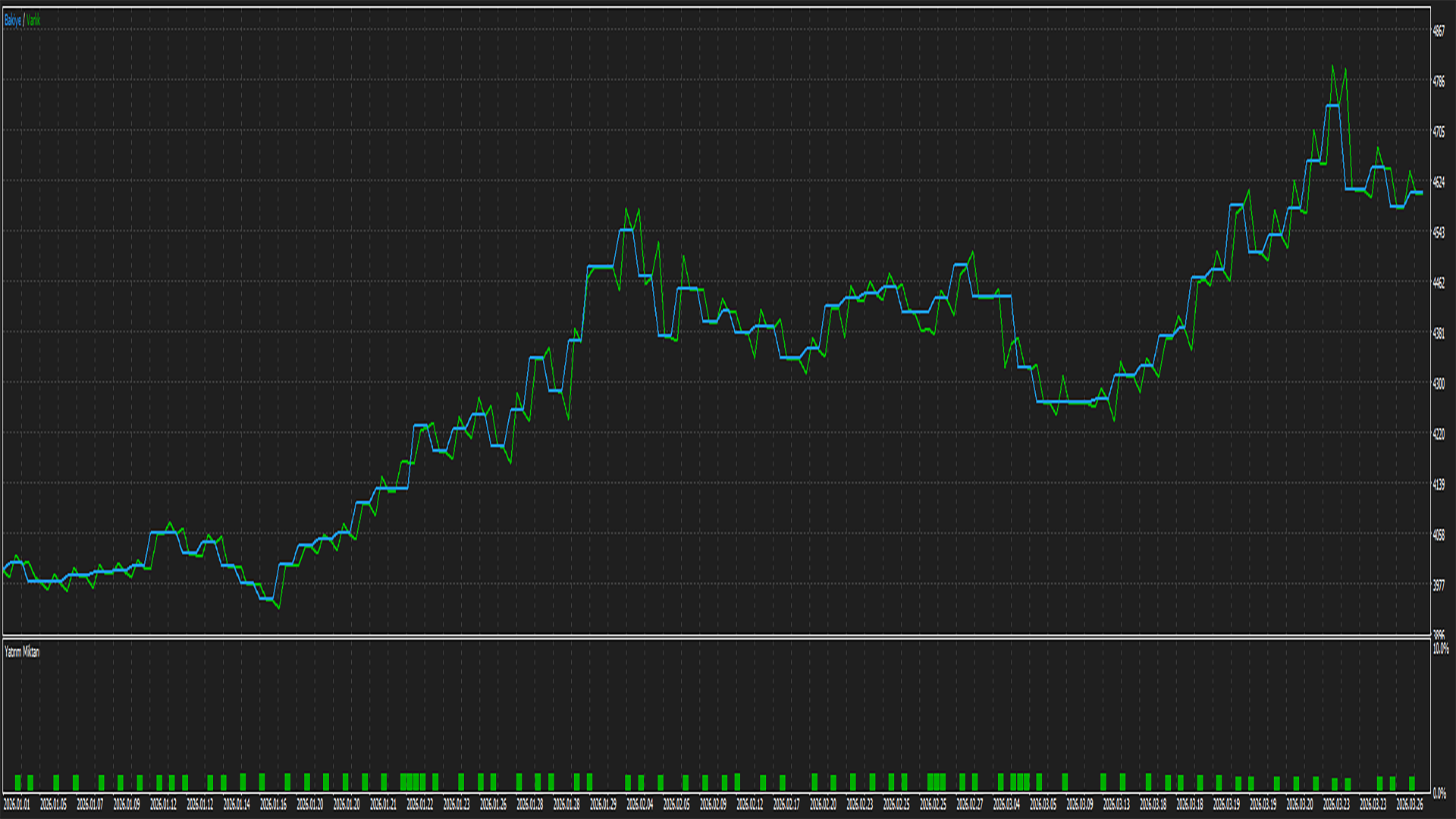Select the 2026.03.26 date label

(1410, 805)
